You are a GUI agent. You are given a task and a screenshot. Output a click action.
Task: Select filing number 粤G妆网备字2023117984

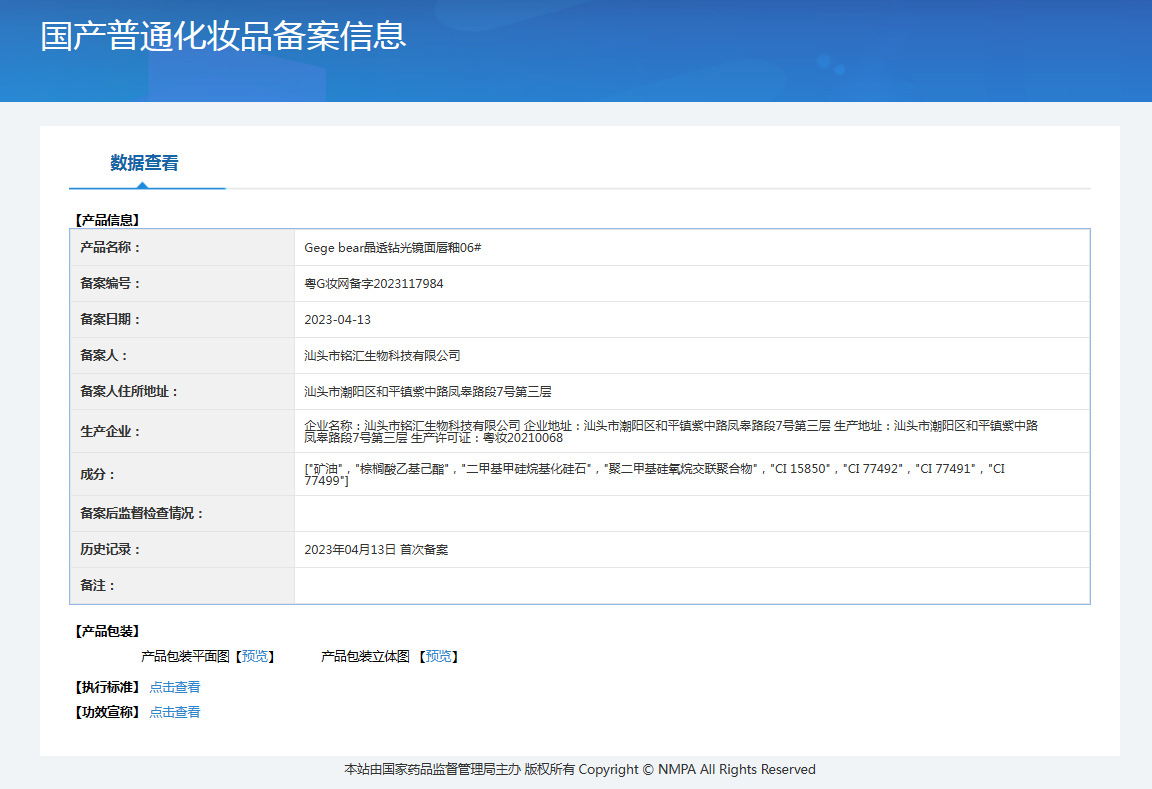374,284
